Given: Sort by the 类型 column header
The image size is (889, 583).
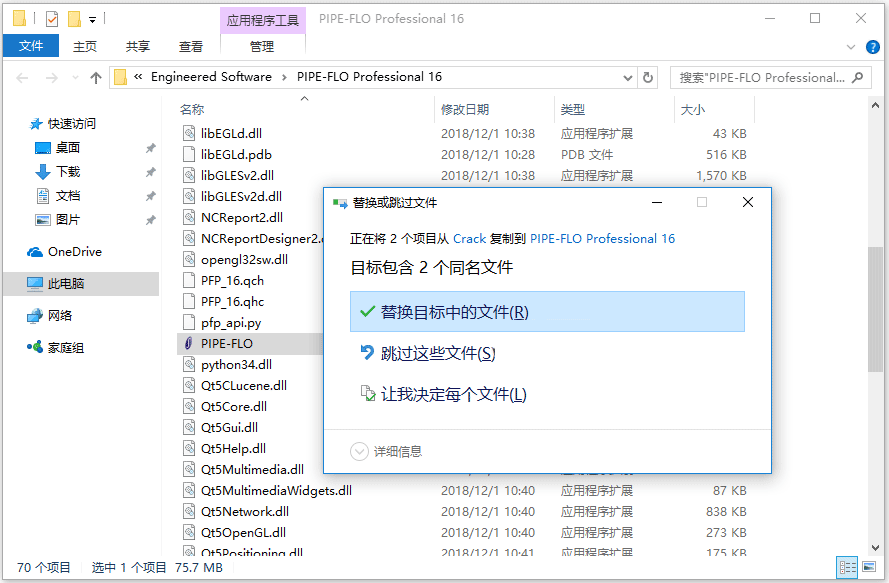Looking at the screenshot, I should (573, 109).
